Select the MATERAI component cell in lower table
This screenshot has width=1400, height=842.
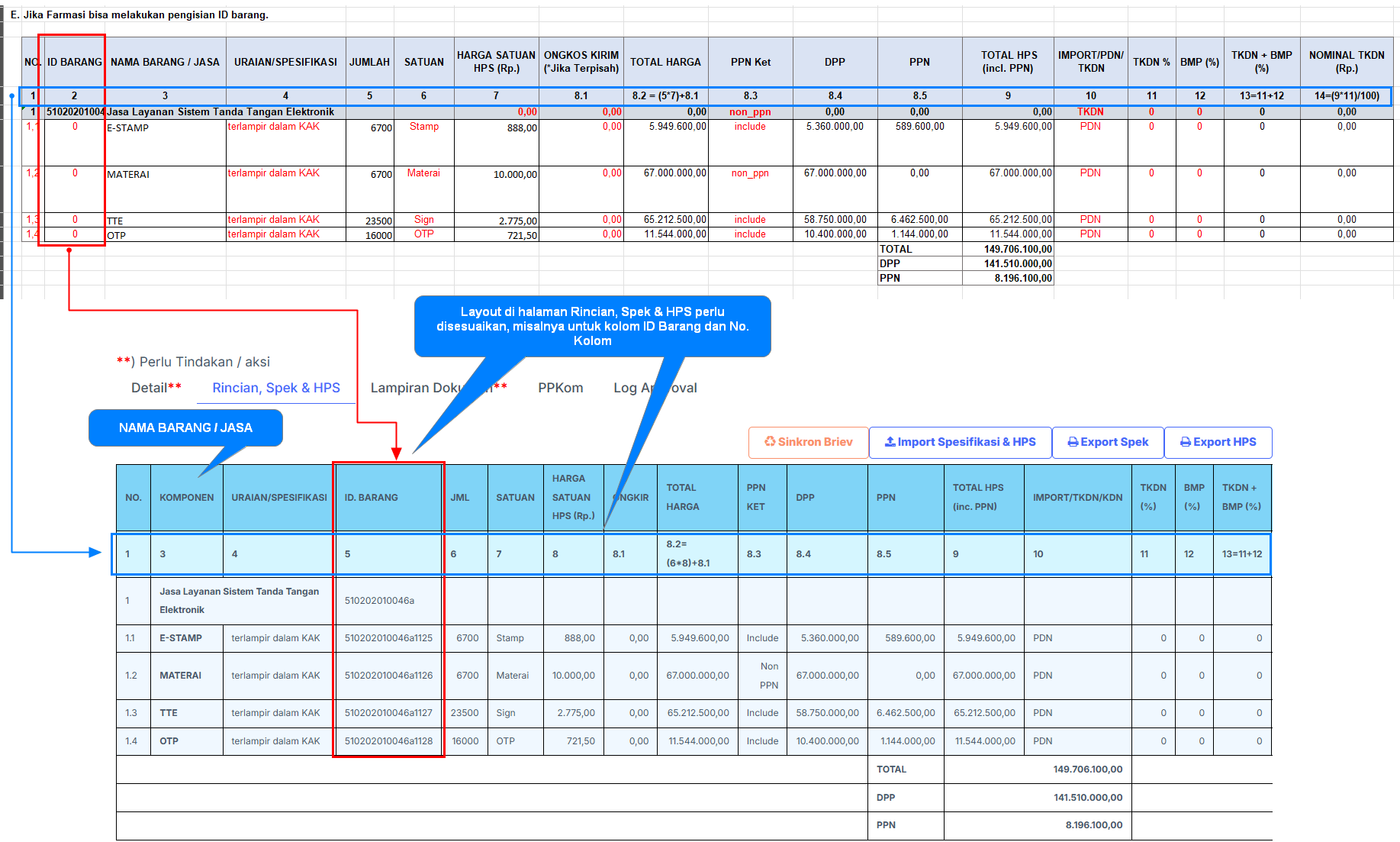(181, 676)
